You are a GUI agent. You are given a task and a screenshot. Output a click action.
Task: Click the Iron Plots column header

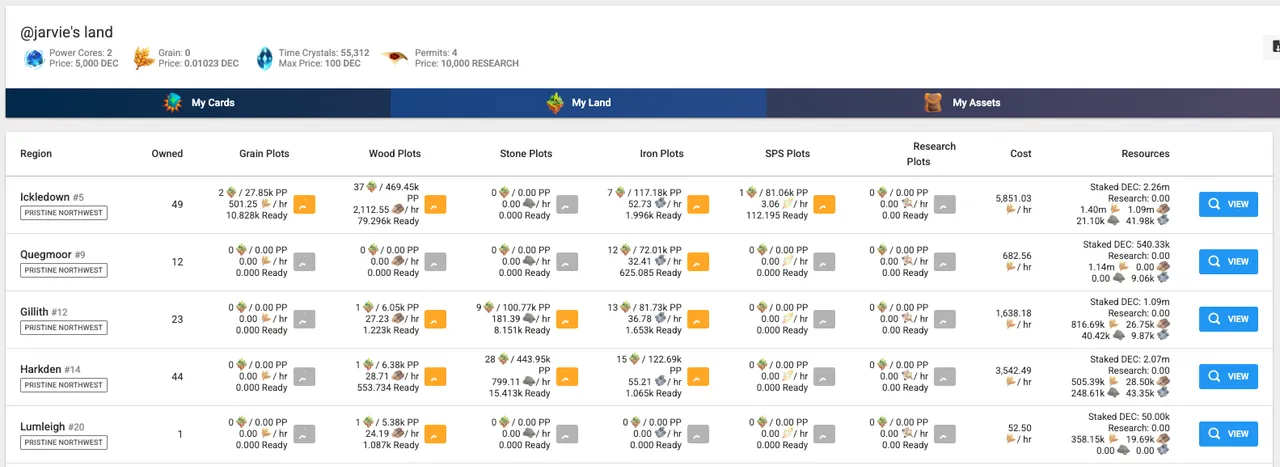[x=662, y=154]
